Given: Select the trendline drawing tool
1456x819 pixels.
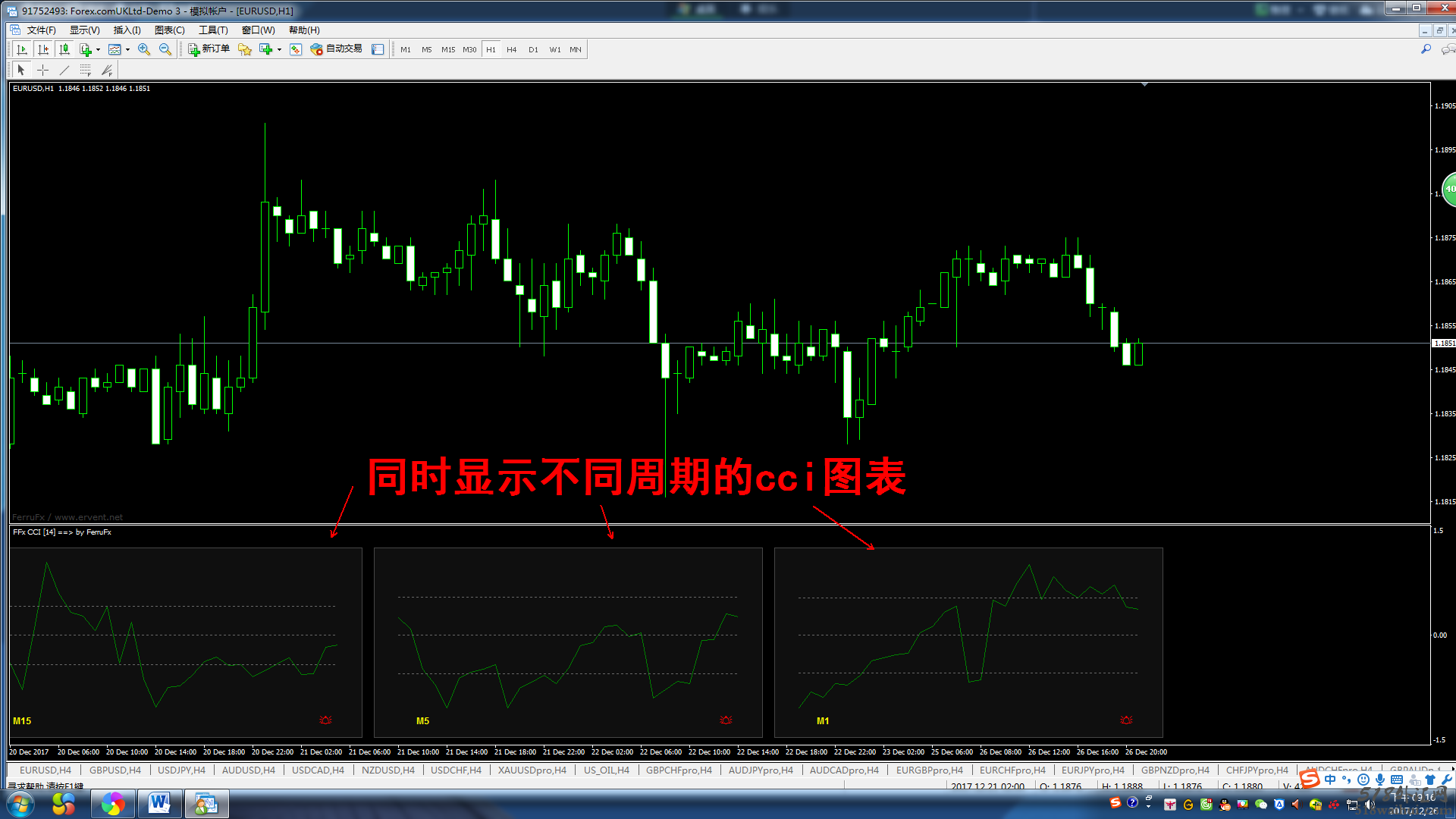Looking at the screenshot, I should click(64, 70).
